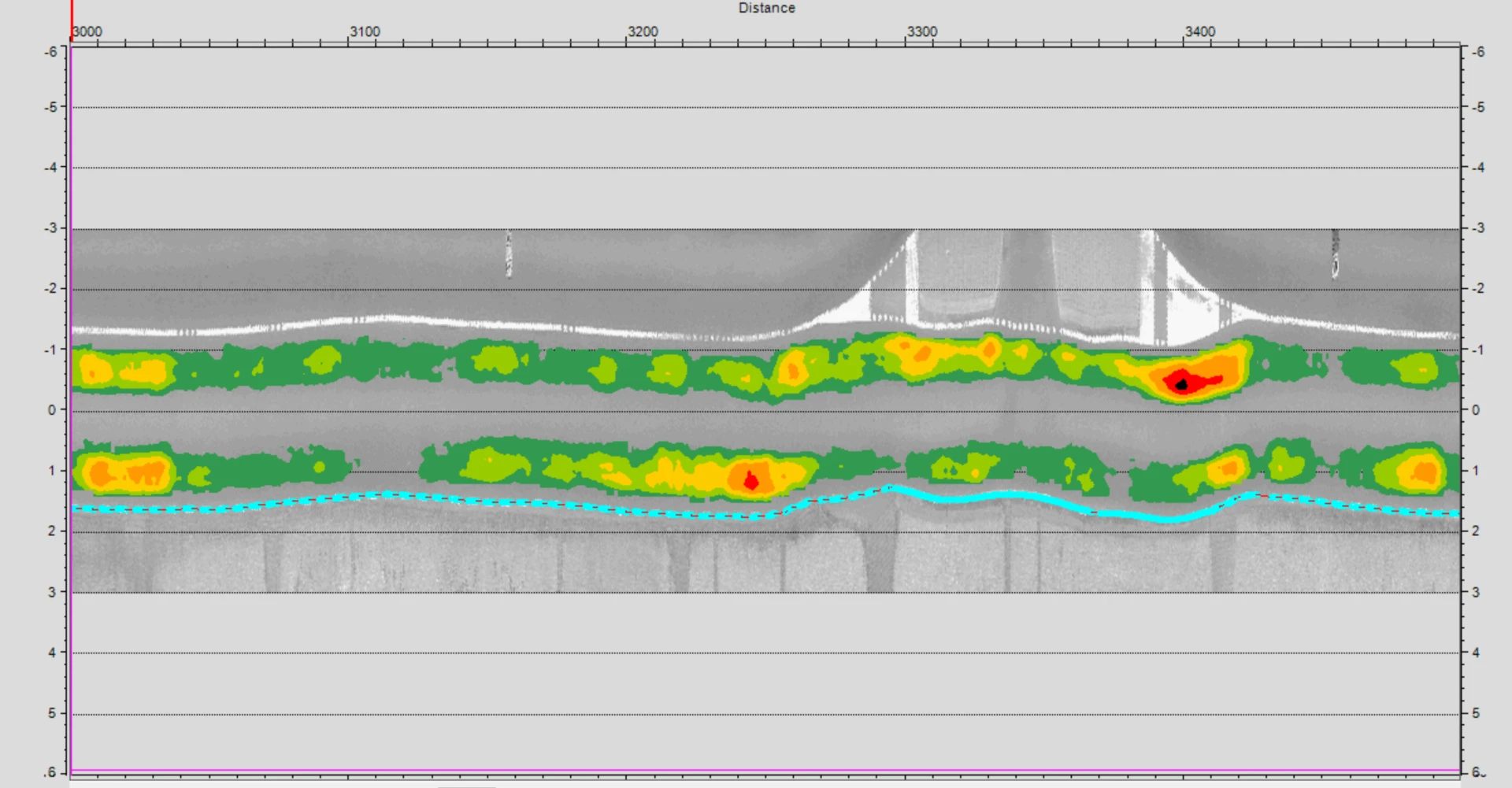Click the small vertical white mark near distance 3150

pyautogui.click(x=509, y=254)
